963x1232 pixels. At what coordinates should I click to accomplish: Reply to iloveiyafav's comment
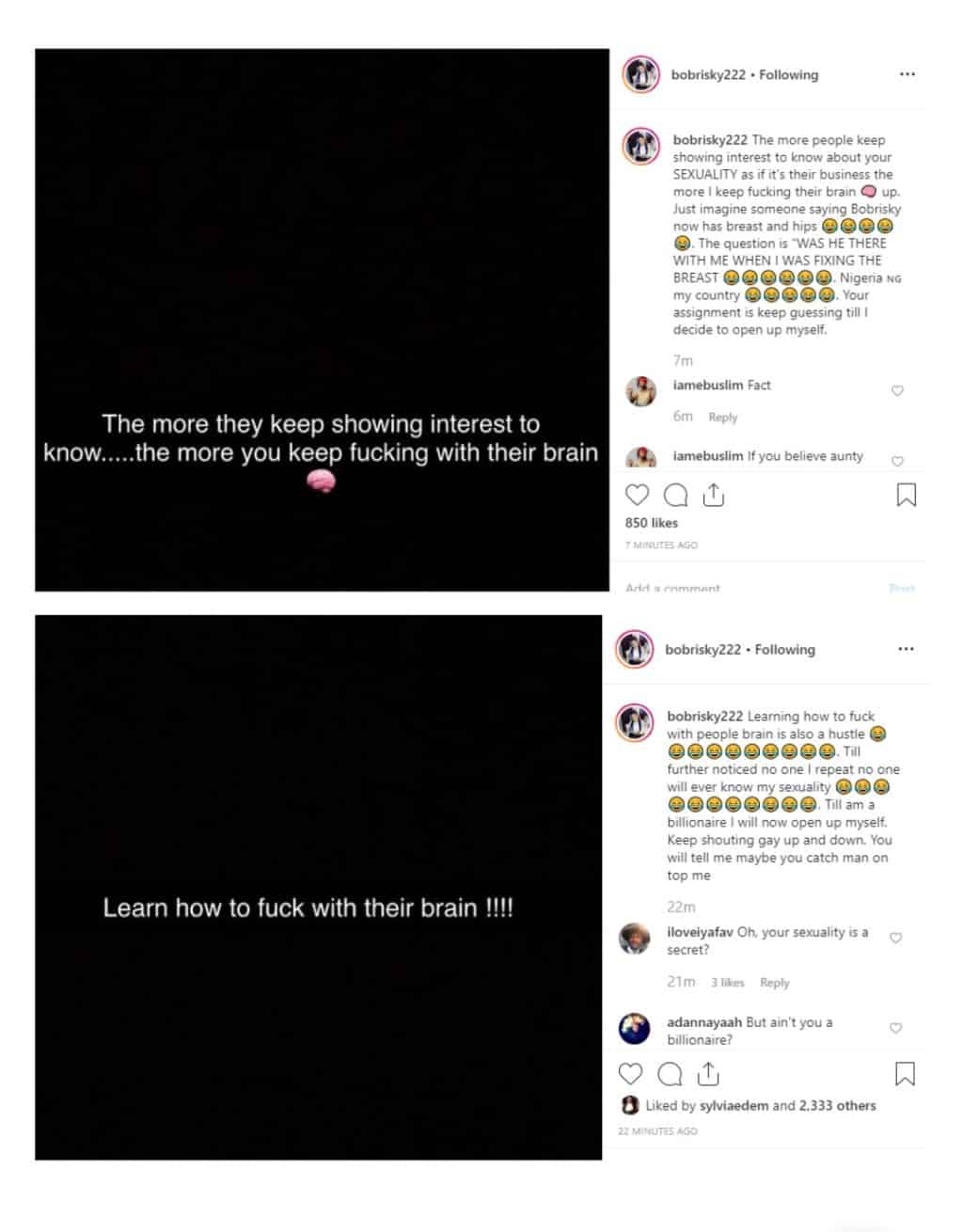[774, 982]
